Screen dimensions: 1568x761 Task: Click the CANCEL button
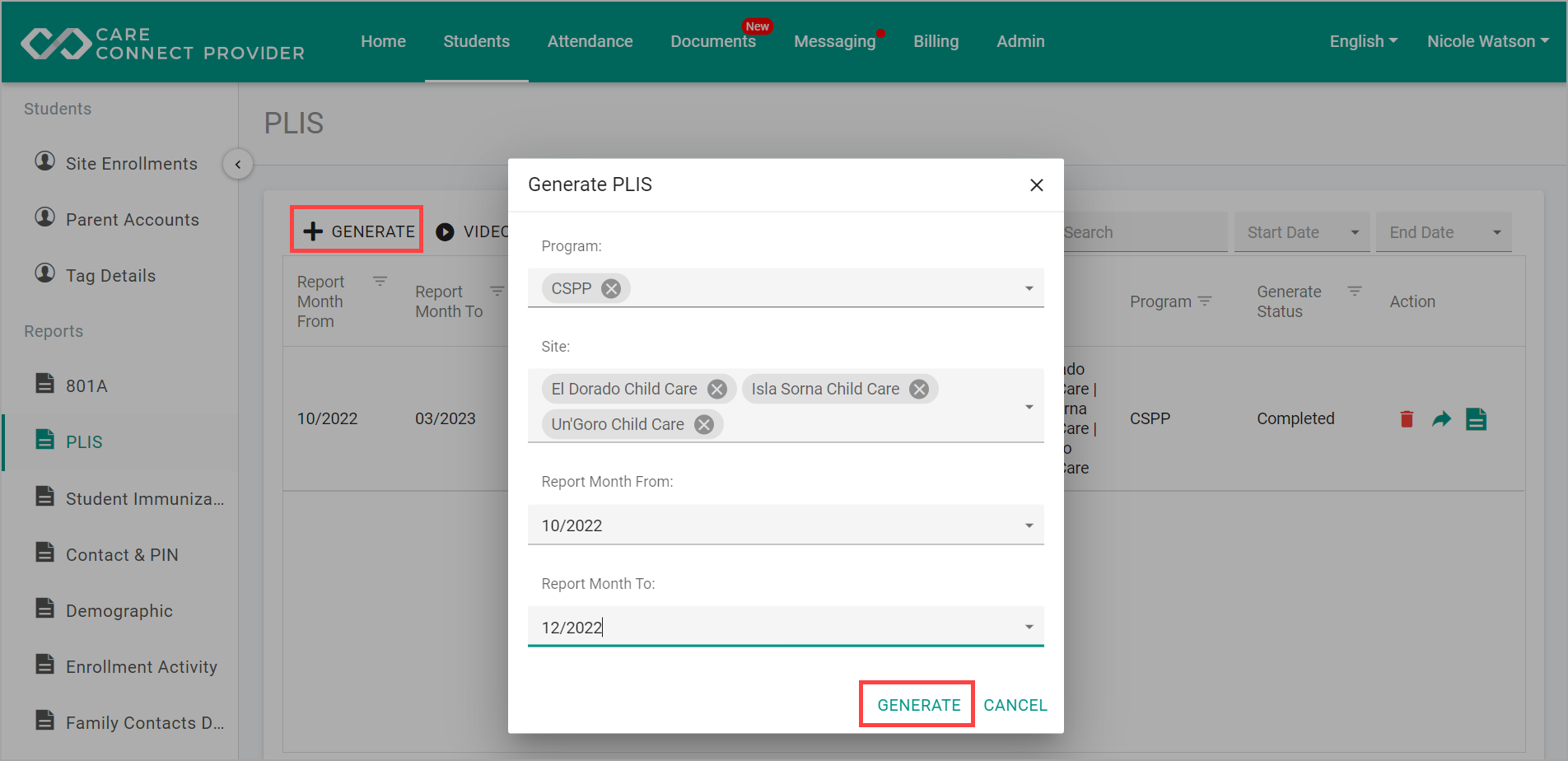tap(1015, 705)
